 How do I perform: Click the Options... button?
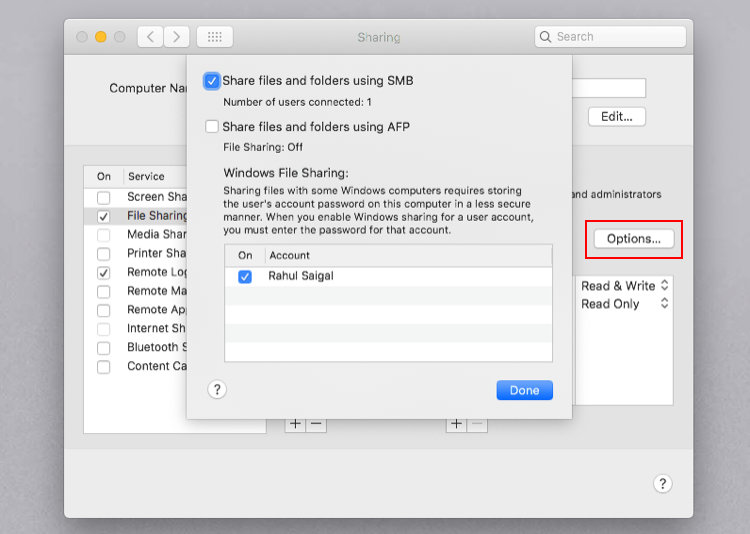[634, 239]
